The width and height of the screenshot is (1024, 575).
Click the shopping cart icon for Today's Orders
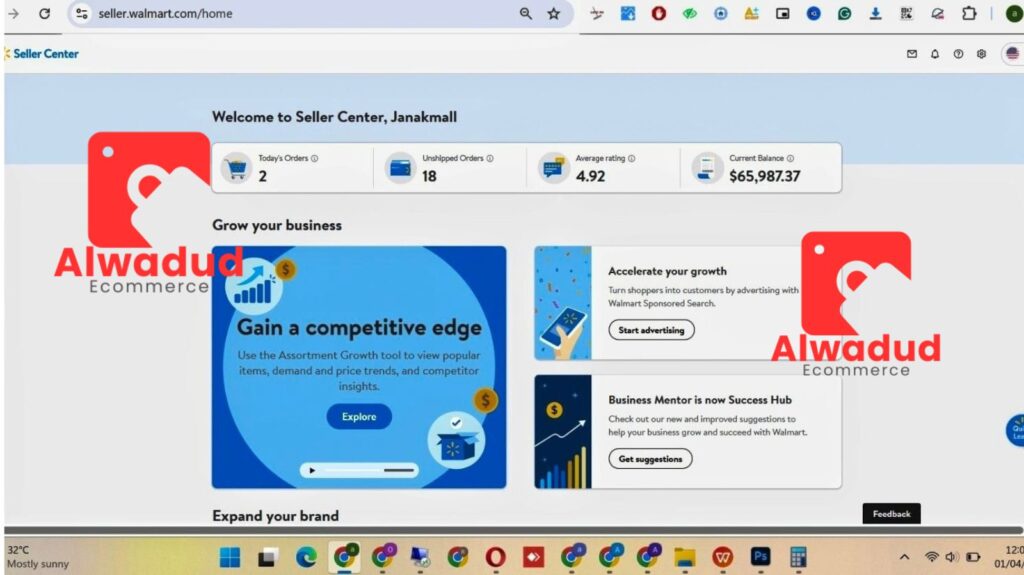236,168
